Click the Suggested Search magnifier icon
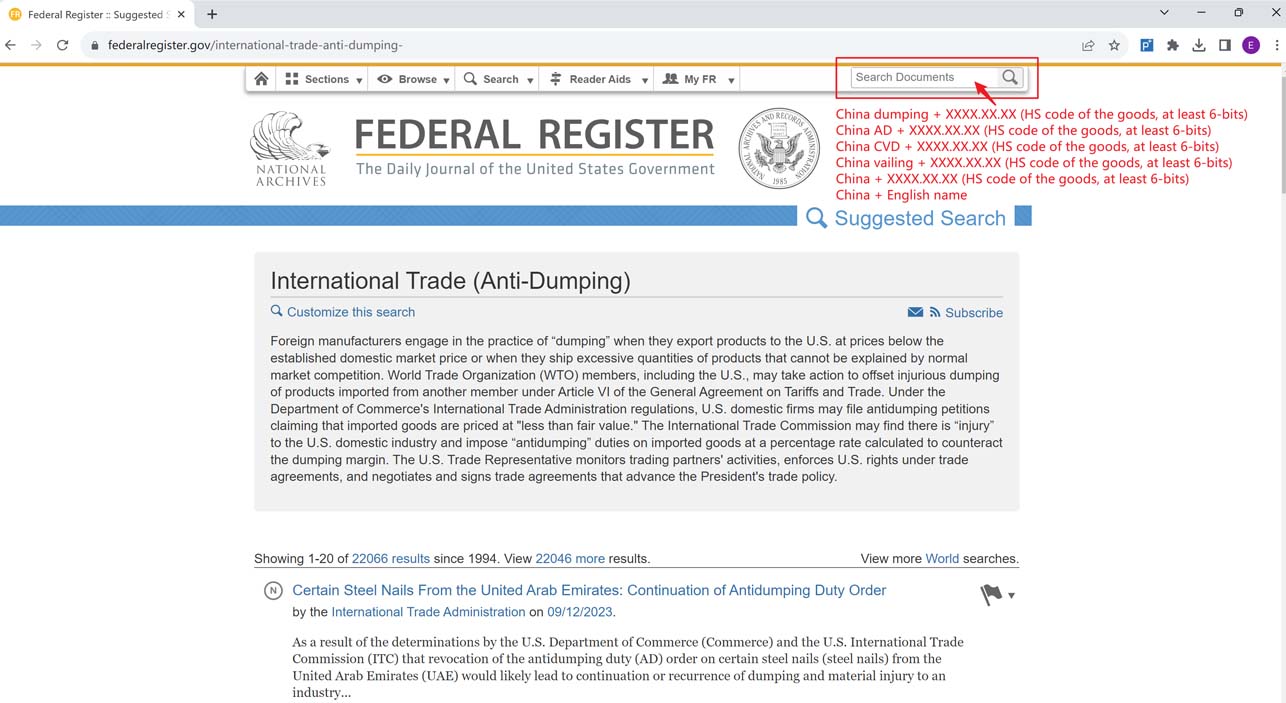The image size is (1286, 703). [x=816, y=218]
